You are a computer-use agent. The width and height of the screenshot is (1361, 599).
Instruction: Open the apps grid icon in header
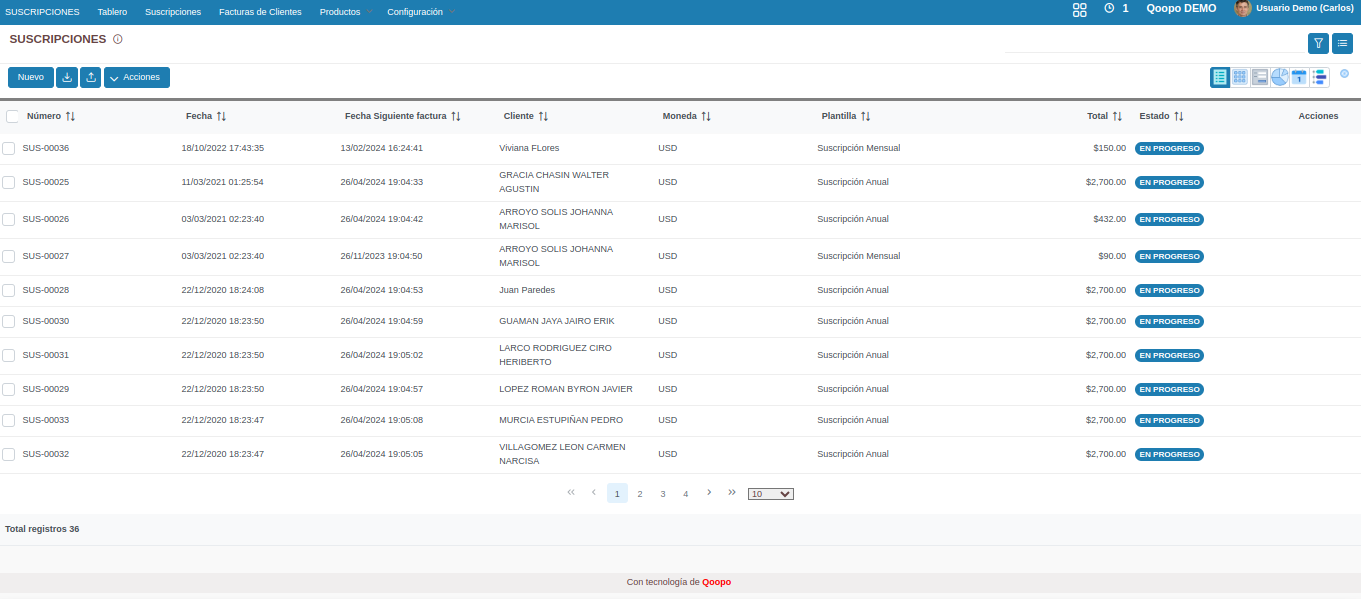point(1079,9)
